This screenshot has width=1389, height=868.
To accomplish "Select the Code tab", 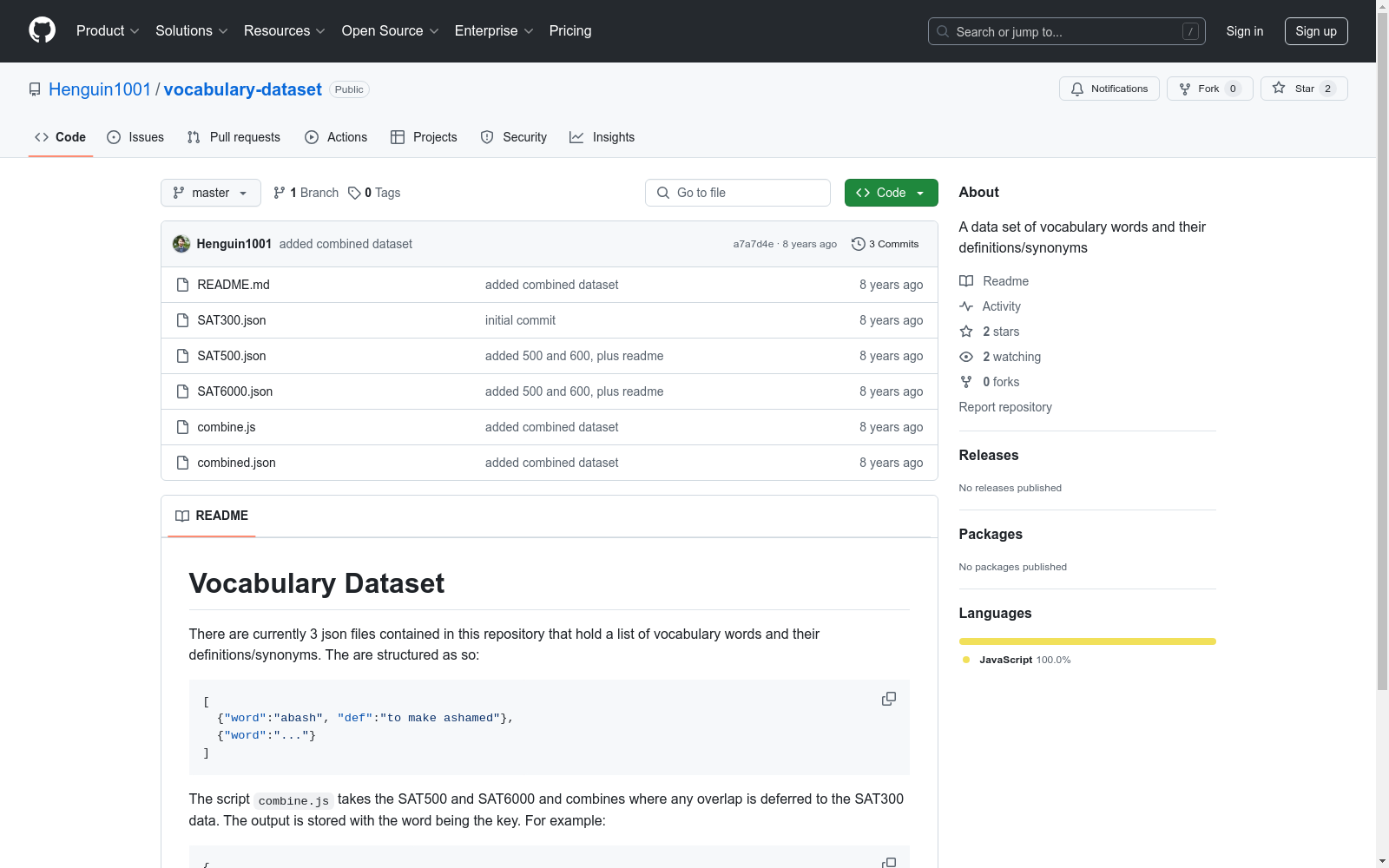I will tap(61, 137).
